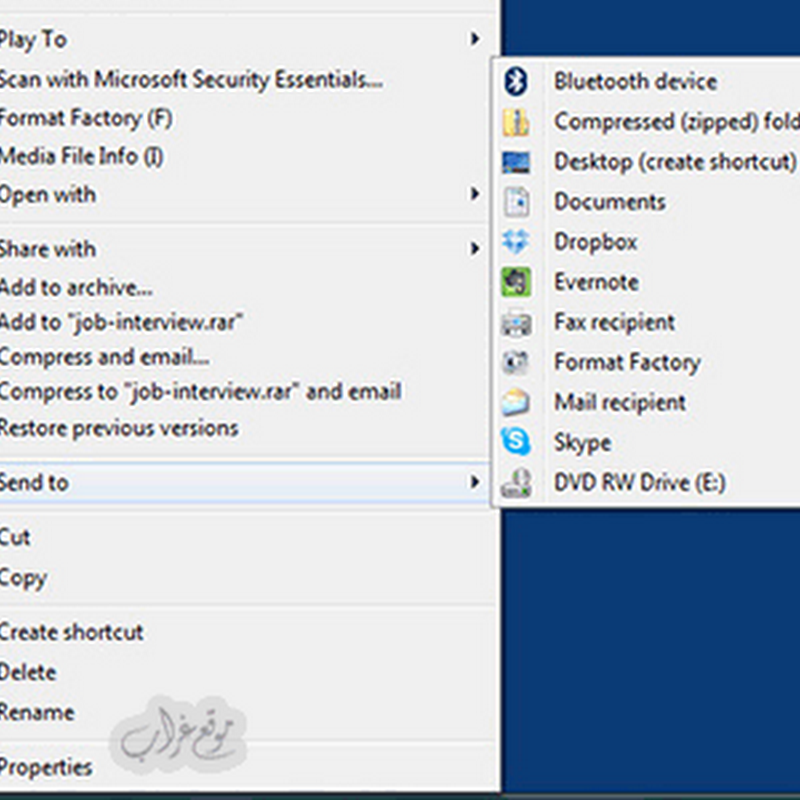Image resolution: width=800 pixels, height=800 pixels.
Task: Expand the Play To submenu arrow
Action: [x=474, y=38]
